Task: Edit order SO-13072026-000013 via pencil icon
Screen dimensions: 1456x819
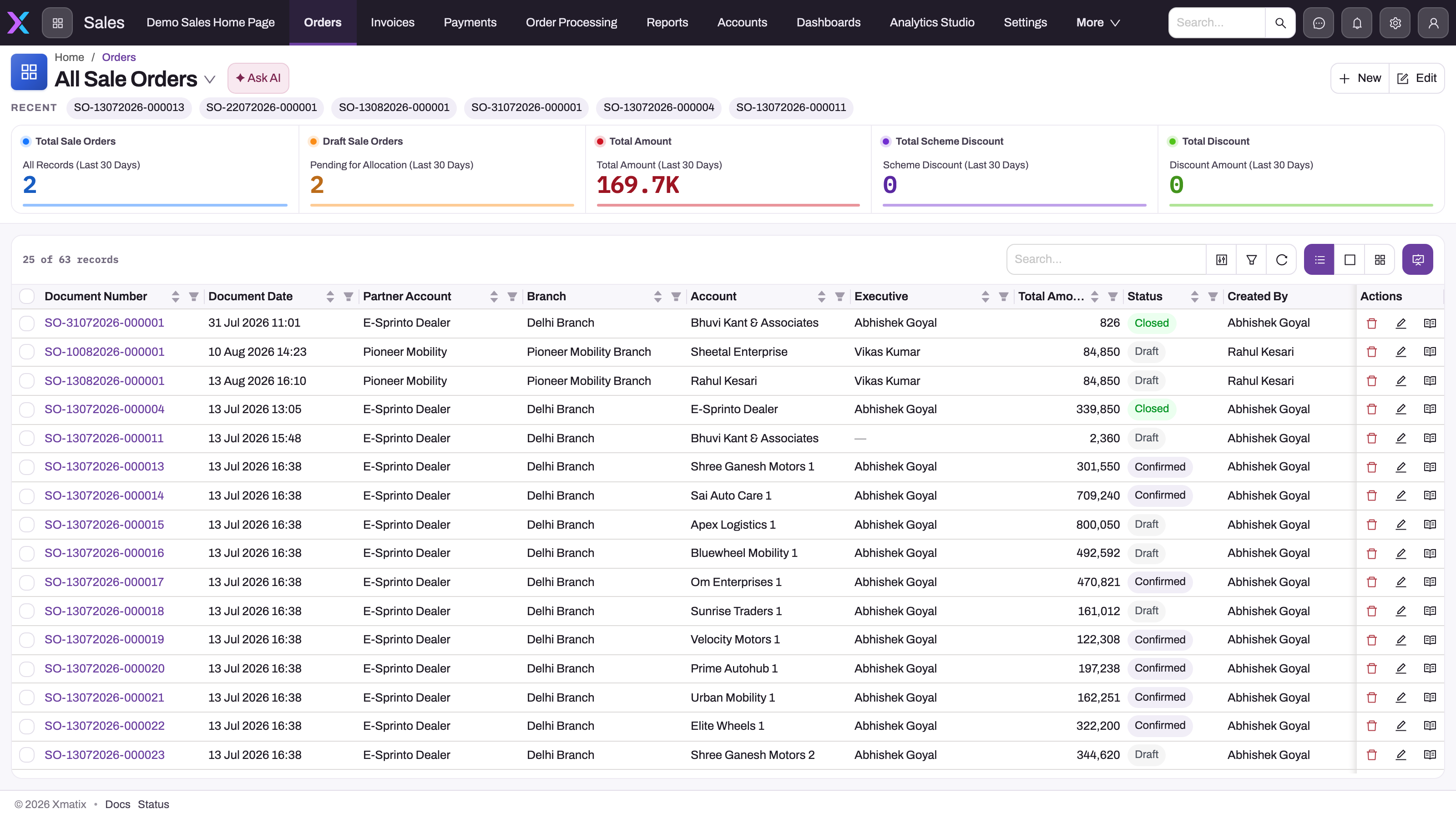Action: 1400,467
